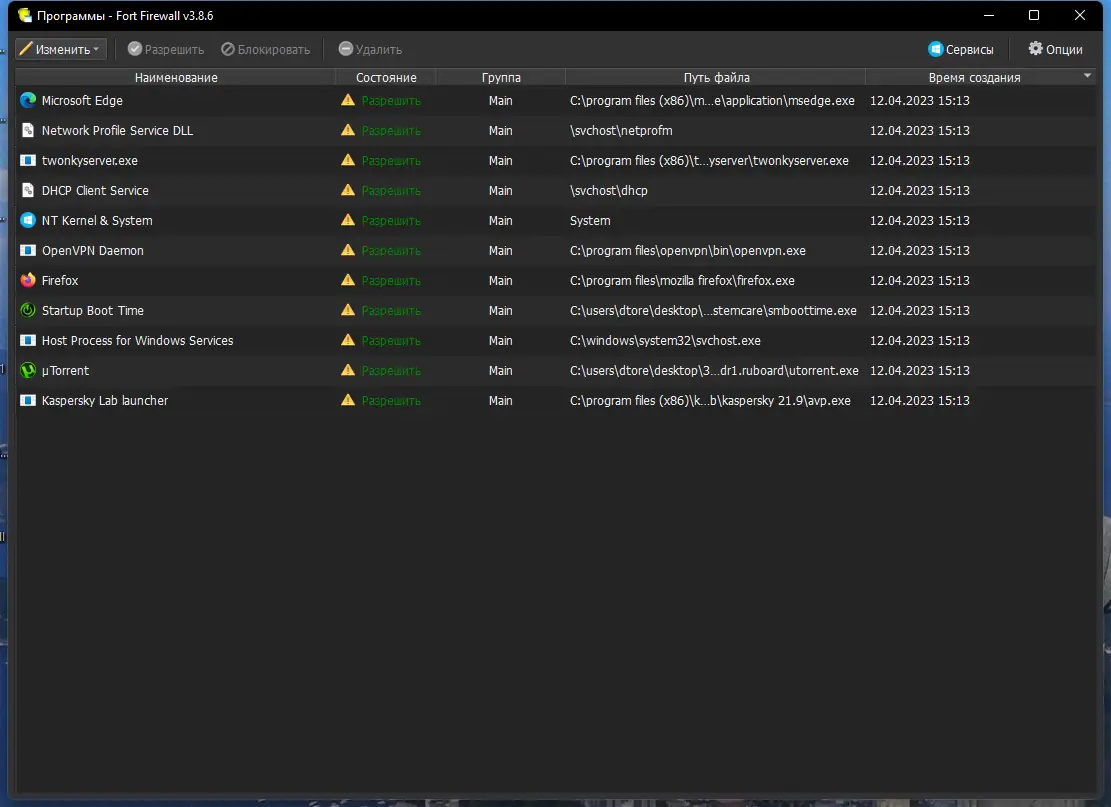Screen dimensions: 1111x807
Task: Select the DHCP Client Service name
Action: pyautogui.click(x=95, y=191)
